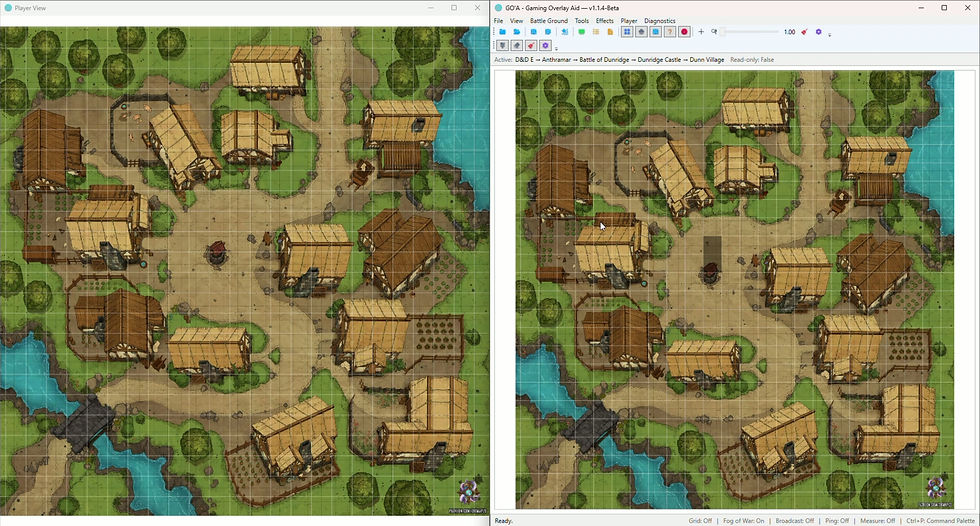Click the 'Dunn Village' breadcrumb text

[x=707, y=60]
